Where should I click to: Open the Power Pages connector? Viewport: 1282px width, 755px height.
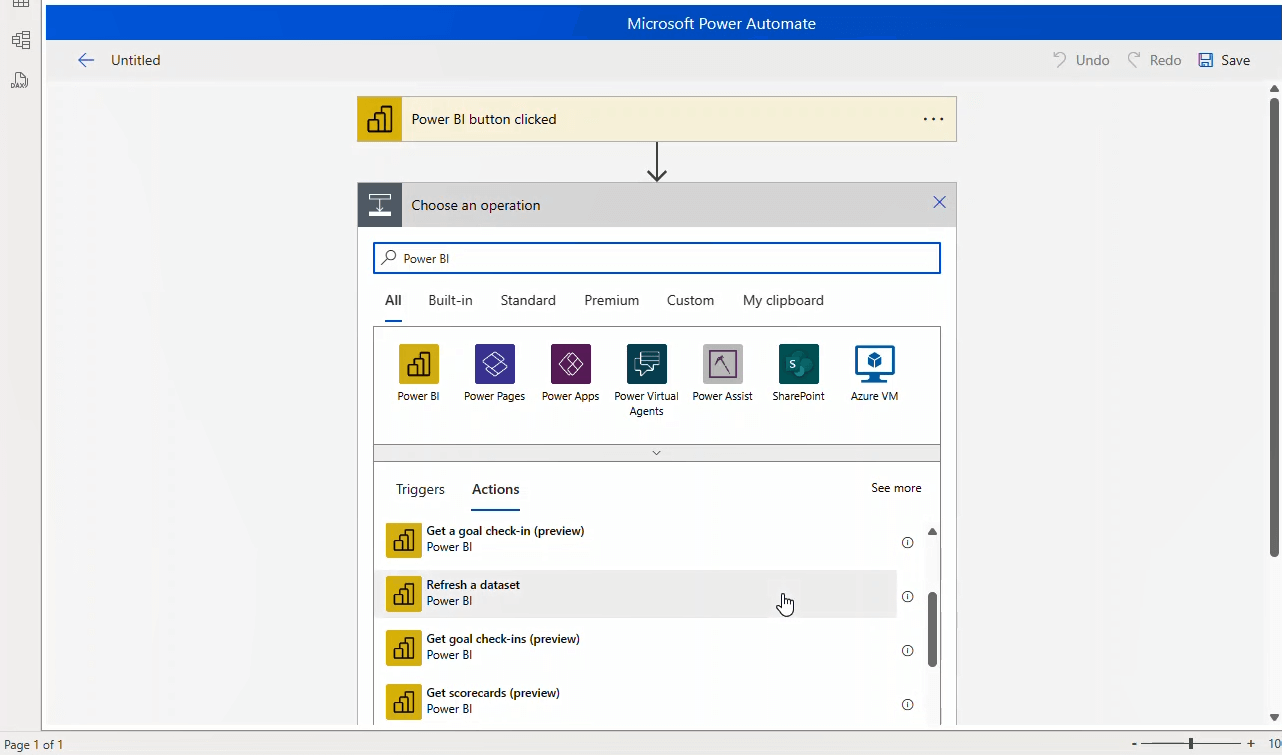(x=494, y=364)
